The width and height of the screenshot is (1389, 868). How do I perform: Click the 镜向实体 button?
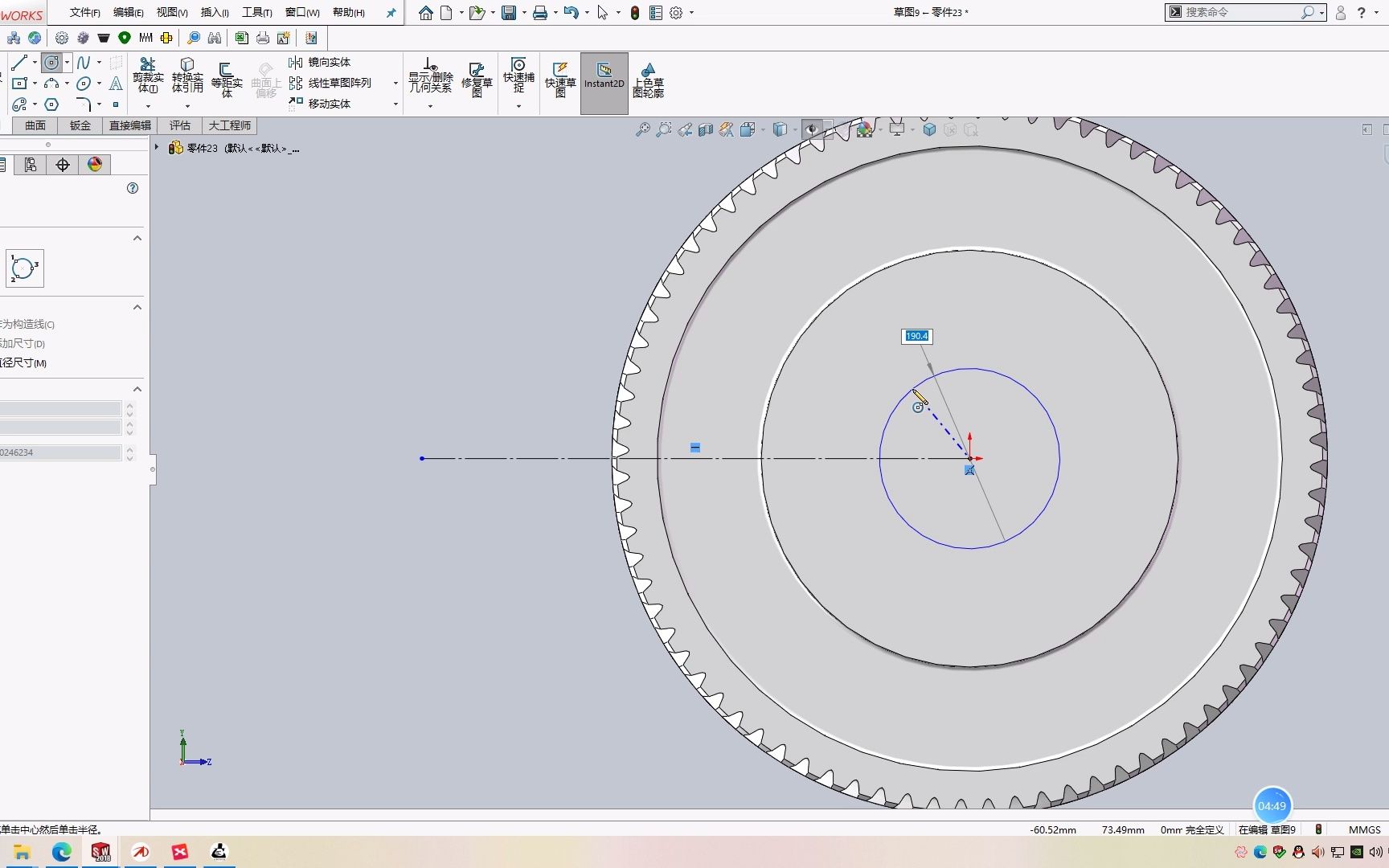pos(320,62)
